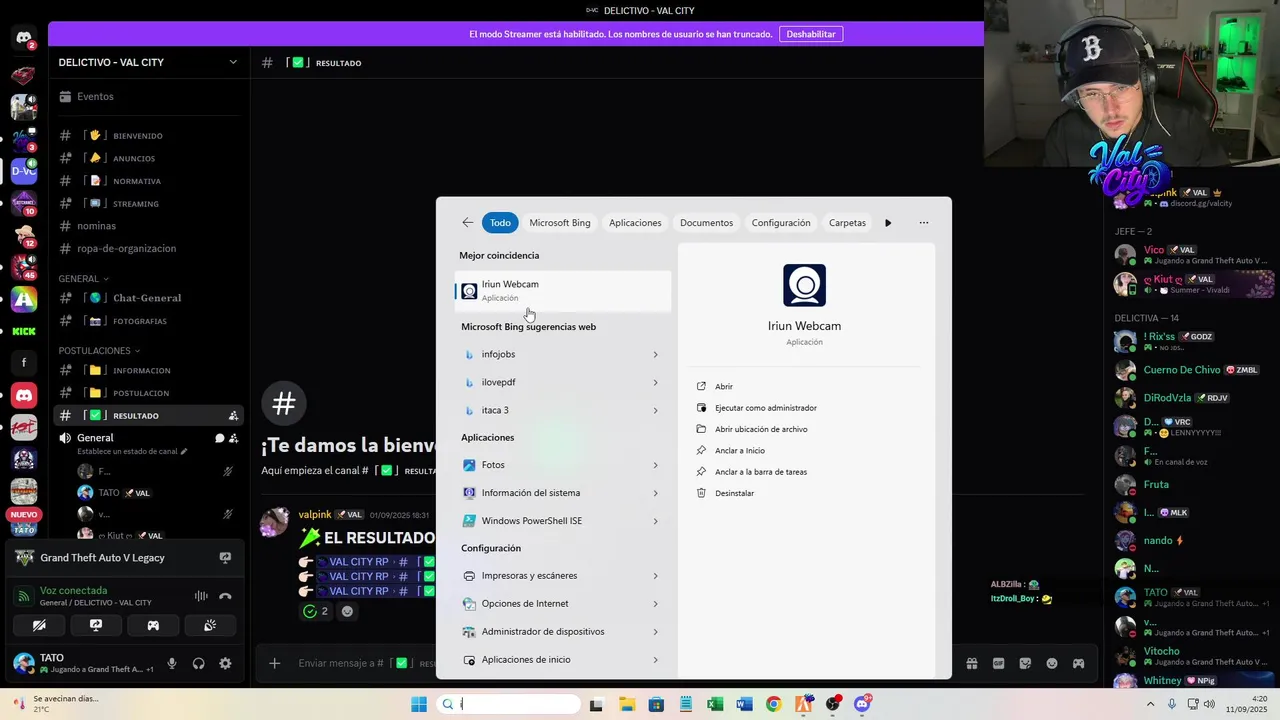Image resolution: width=1280 pixels, height=720 pixels.
Task: Expand Aplicaciones de inicio arrow
Action: click(x=656, y=660)
